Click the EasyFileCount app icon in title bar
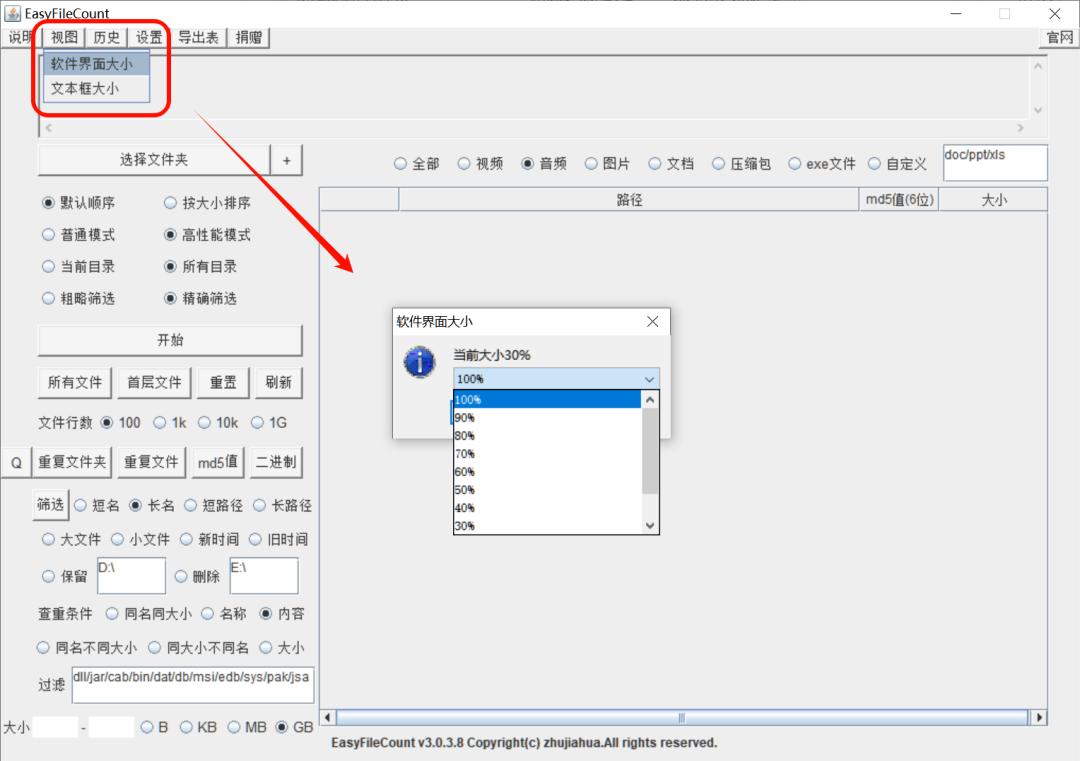The height and width of the screenshot is (761, 1080). click(12, 13)
